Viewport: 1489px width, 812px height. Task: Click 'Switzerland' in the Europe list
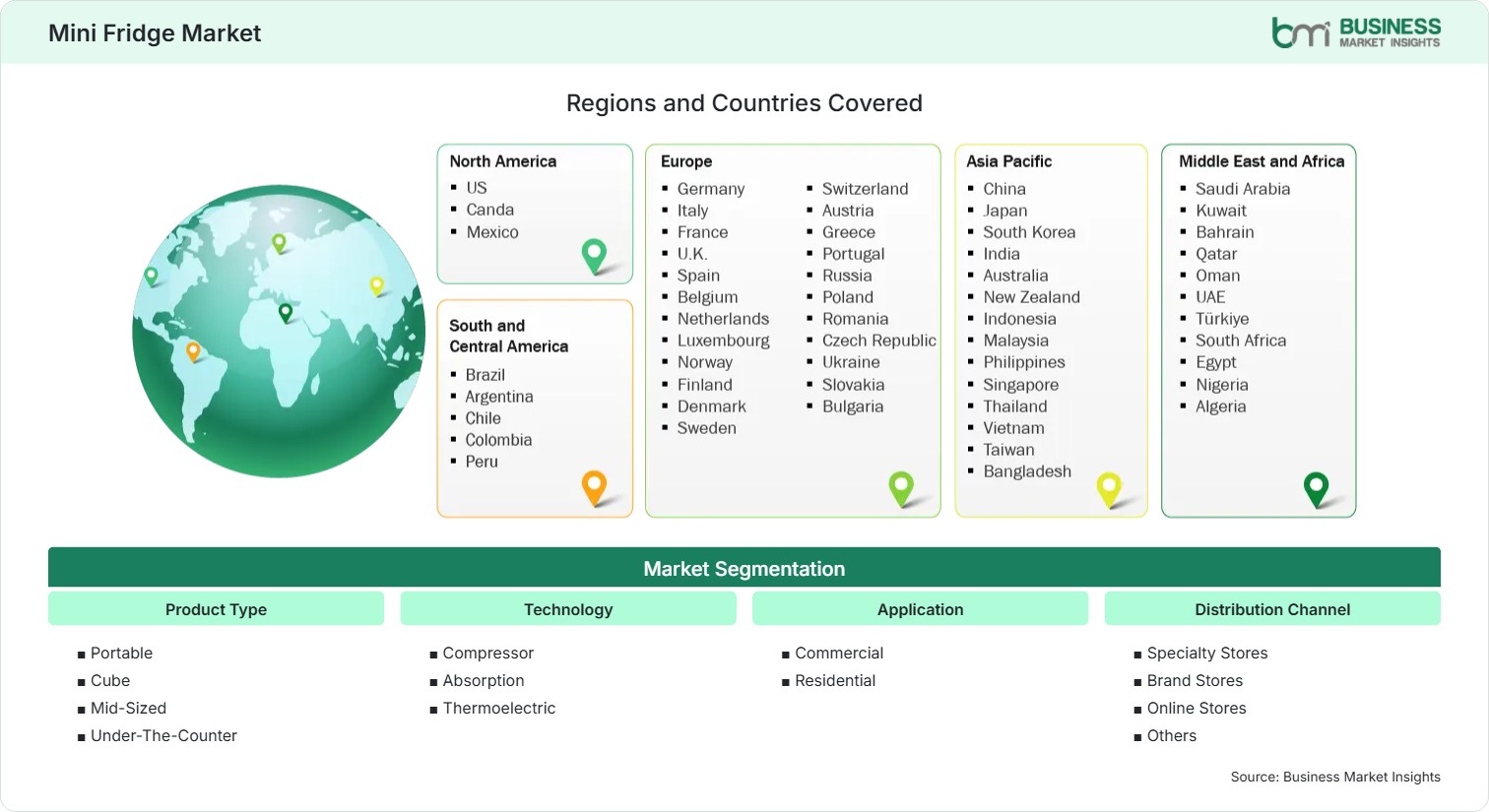coord(866,189)
